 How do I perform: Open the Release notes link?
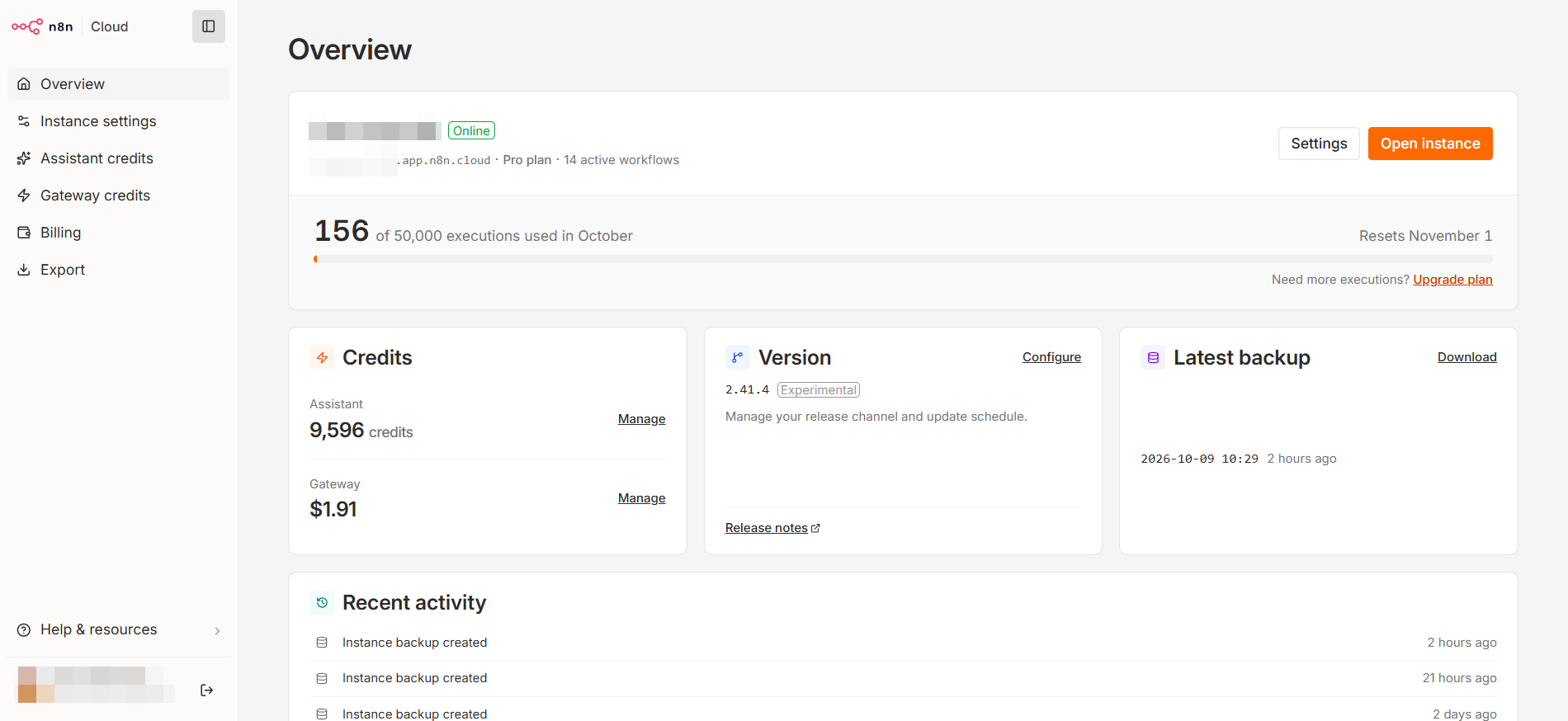click(x=772, y=528)
